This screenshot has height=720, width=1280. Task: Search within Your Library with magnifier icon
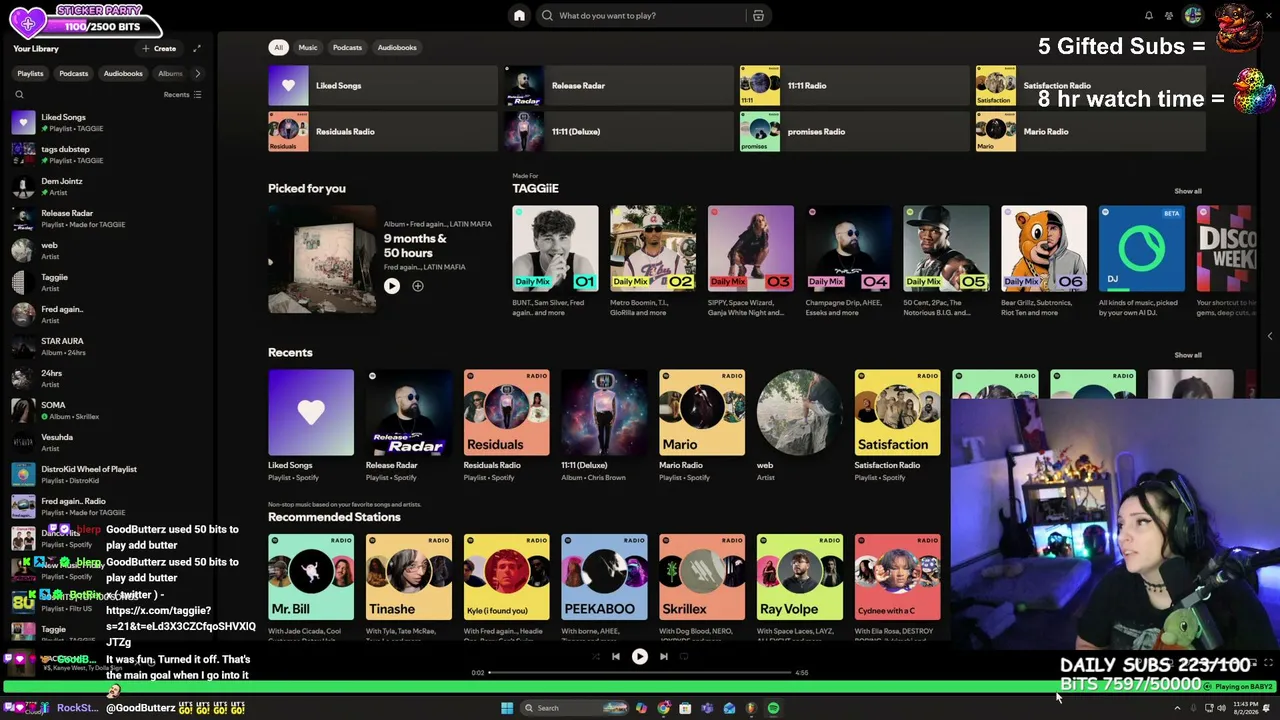[19, 95]
